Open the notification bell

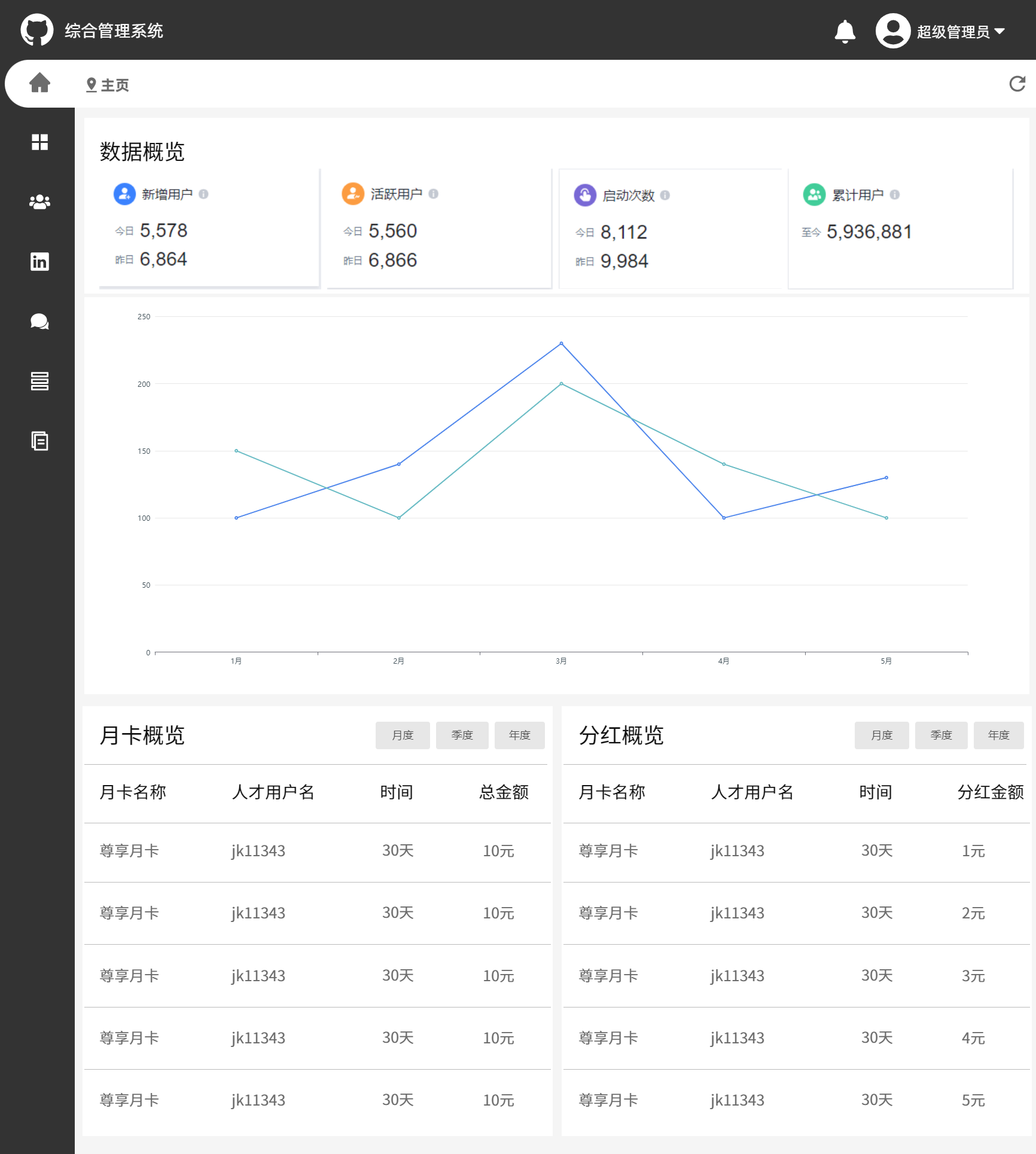845,31
